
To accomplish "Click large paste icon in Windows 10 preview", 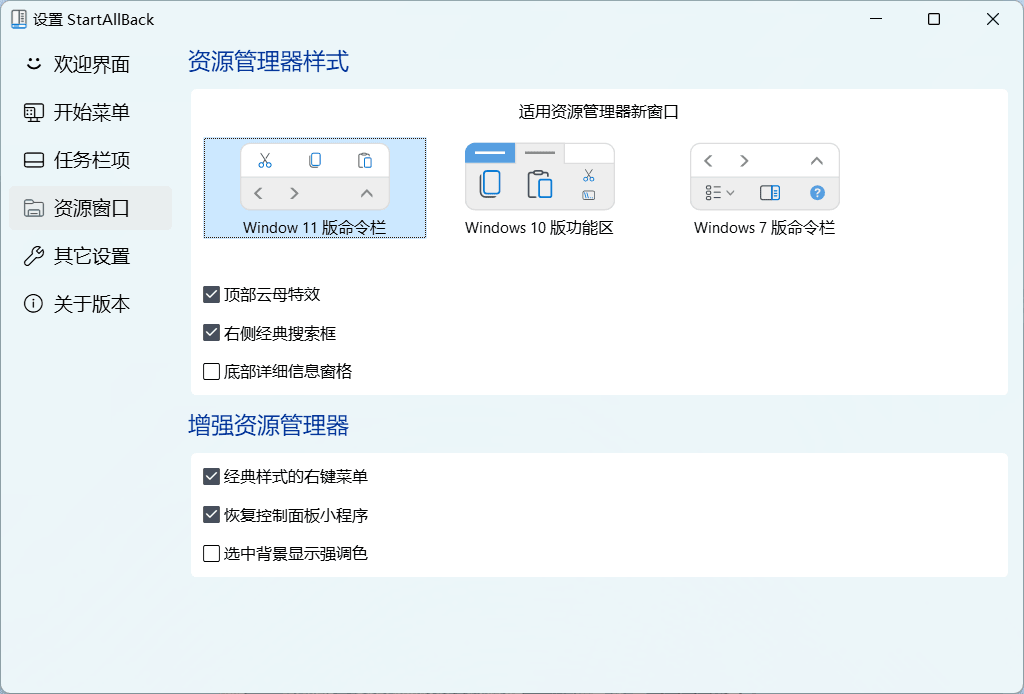I will pyautogui.click(x=539, y=183).
